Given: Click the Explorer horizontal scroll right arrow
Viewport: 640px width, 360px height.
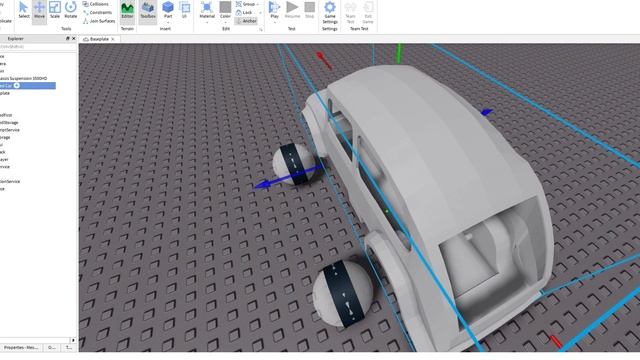Looking at the screenshot, I should 73,340.
